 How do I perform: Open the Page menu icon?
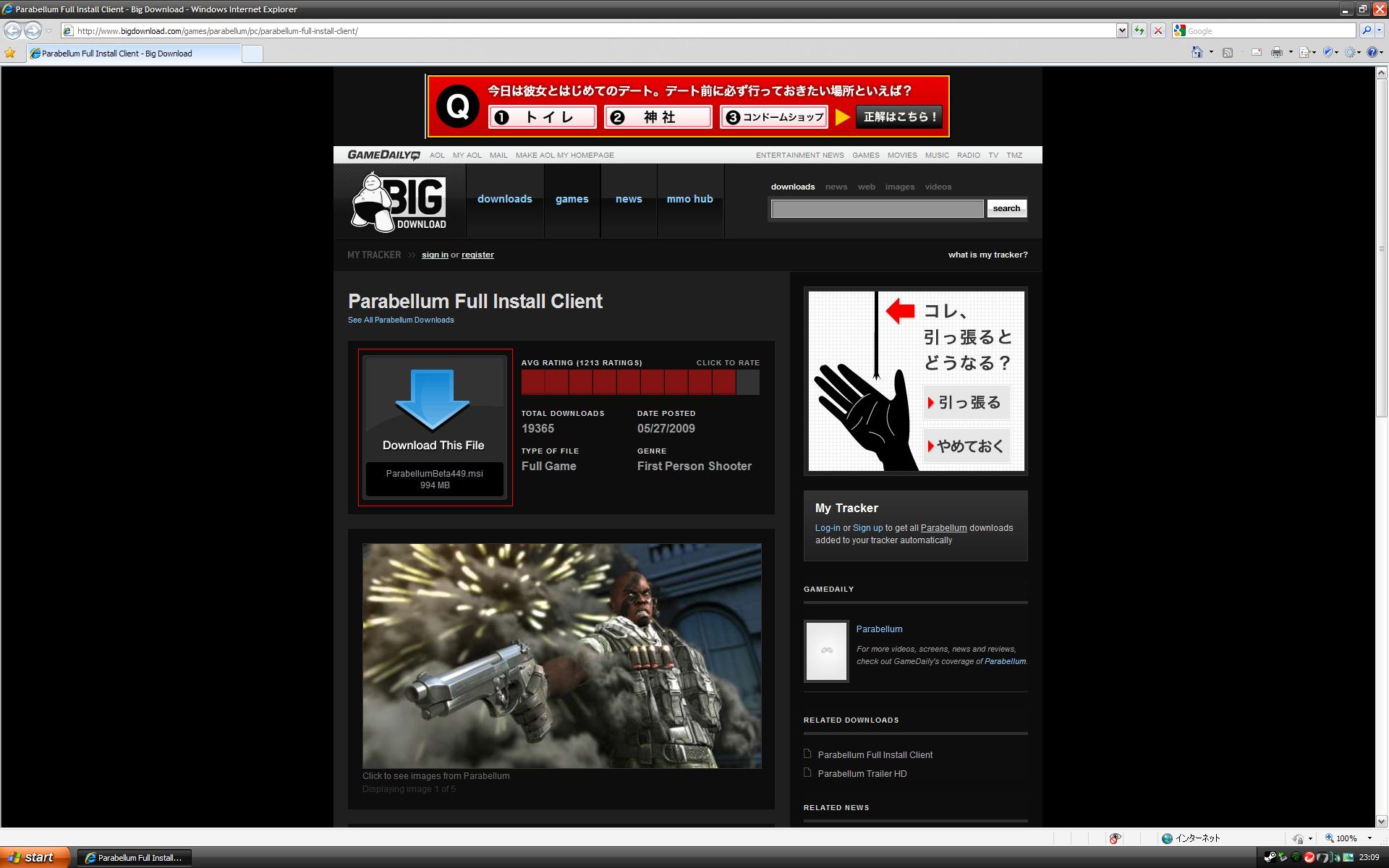click(1306, 52)
